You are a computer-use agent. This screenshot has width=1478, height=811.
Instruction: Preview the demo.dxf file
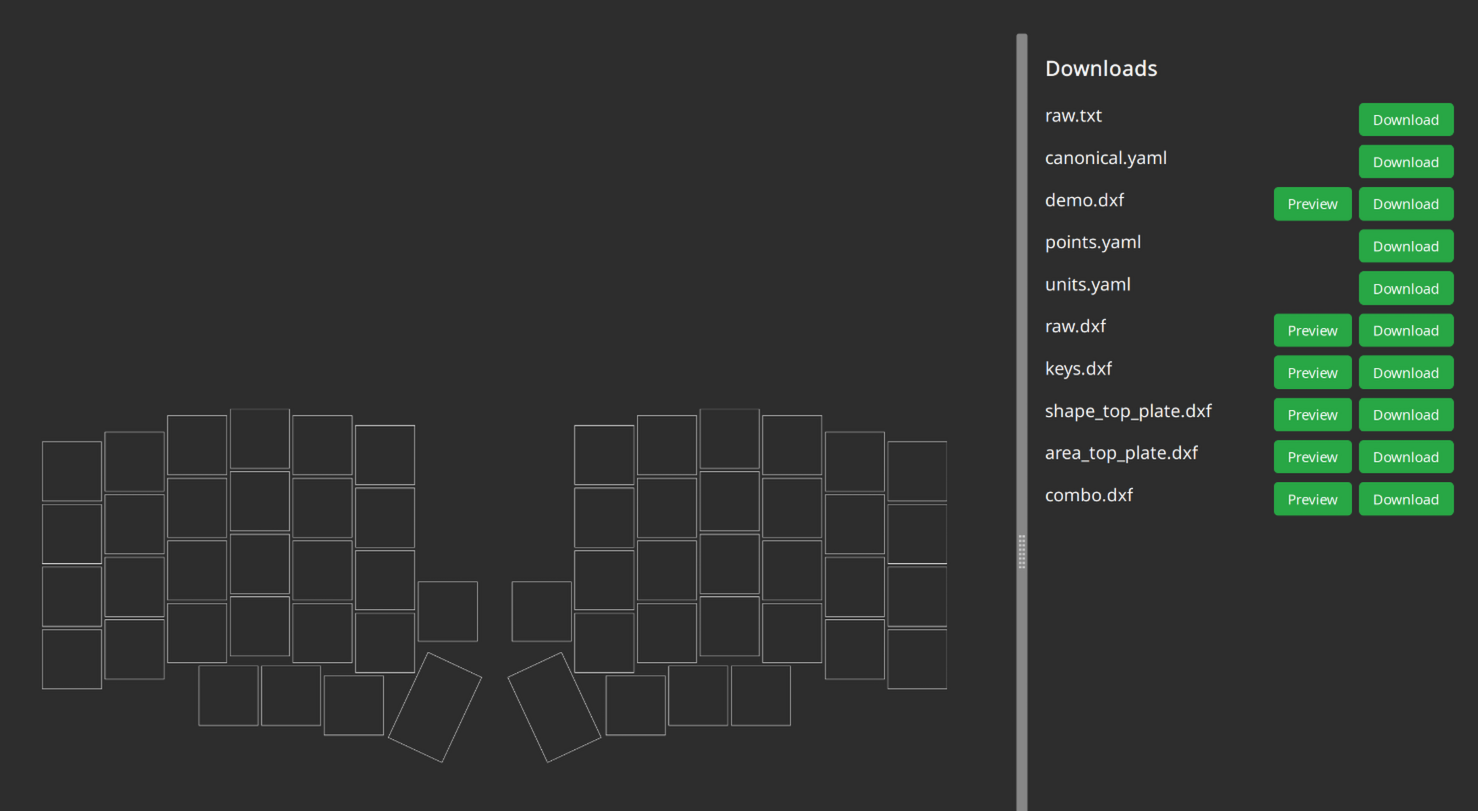pyautogui.click(x=1312, y=203)
